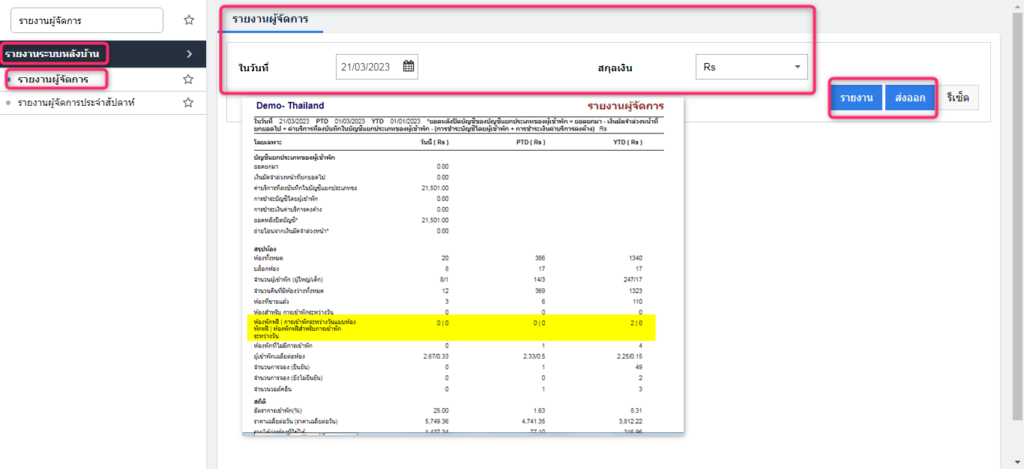Click the รีเซ็ต reset button

[957, 98]
